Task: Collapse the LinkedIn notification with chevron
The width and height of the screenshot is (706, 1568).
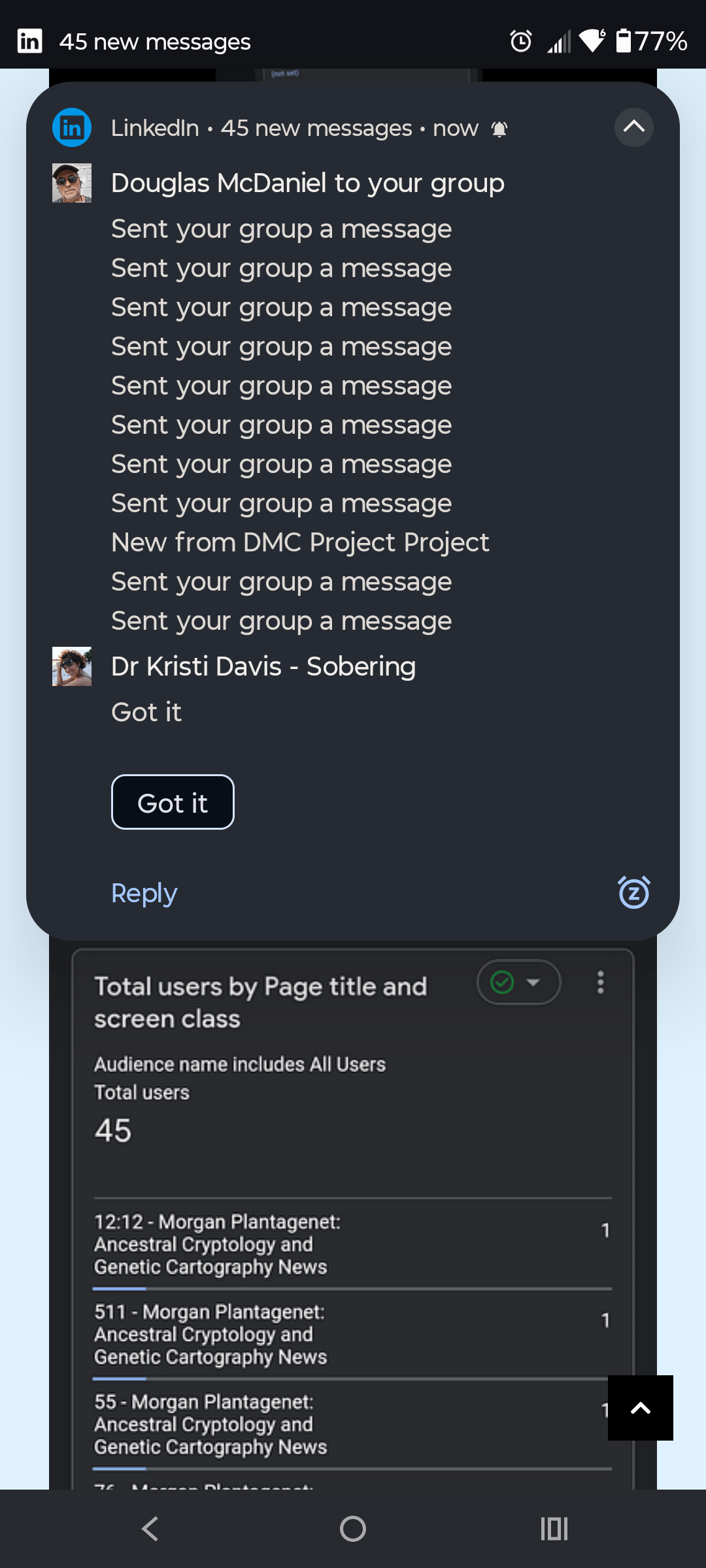Action: (633, 127)
